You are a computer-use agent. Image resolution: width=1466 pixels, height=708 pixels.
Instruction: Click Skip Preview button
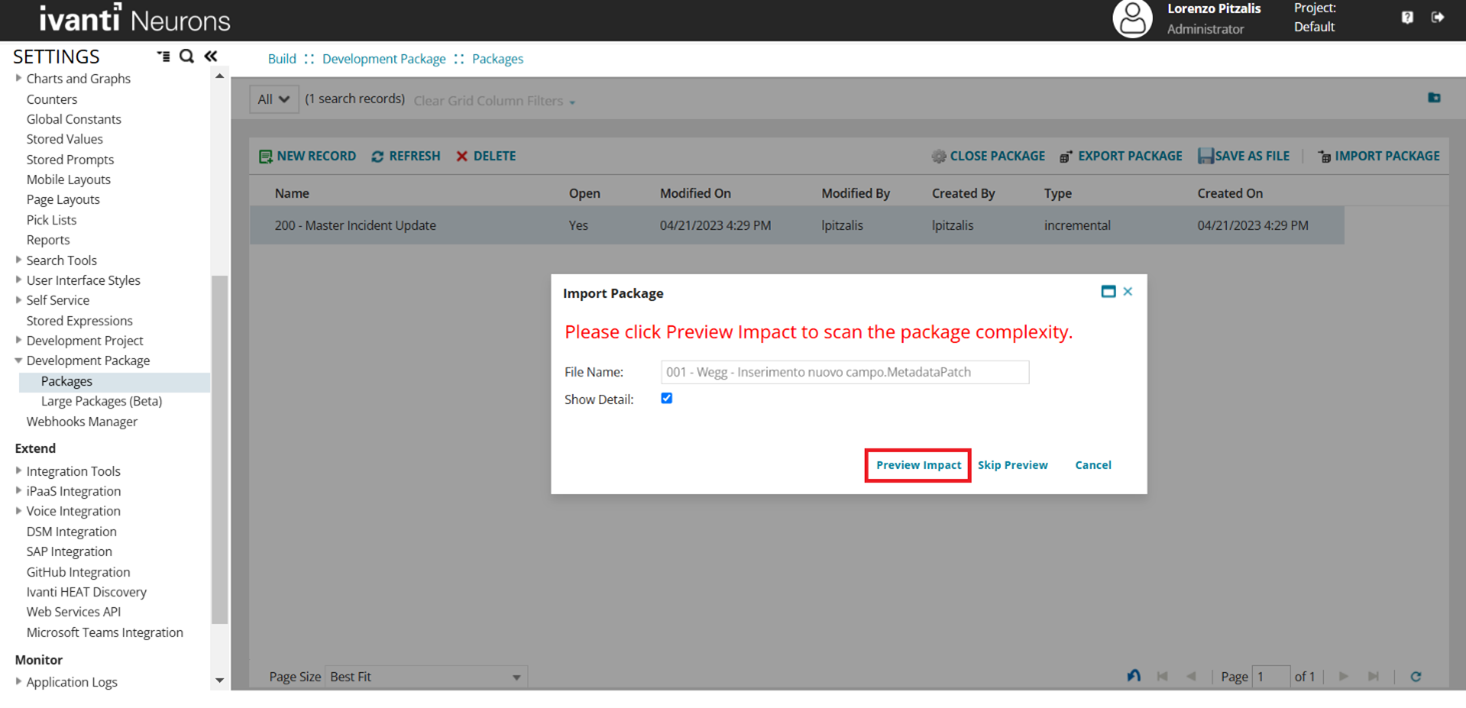pyautogui.click(x=1013, y=465)
